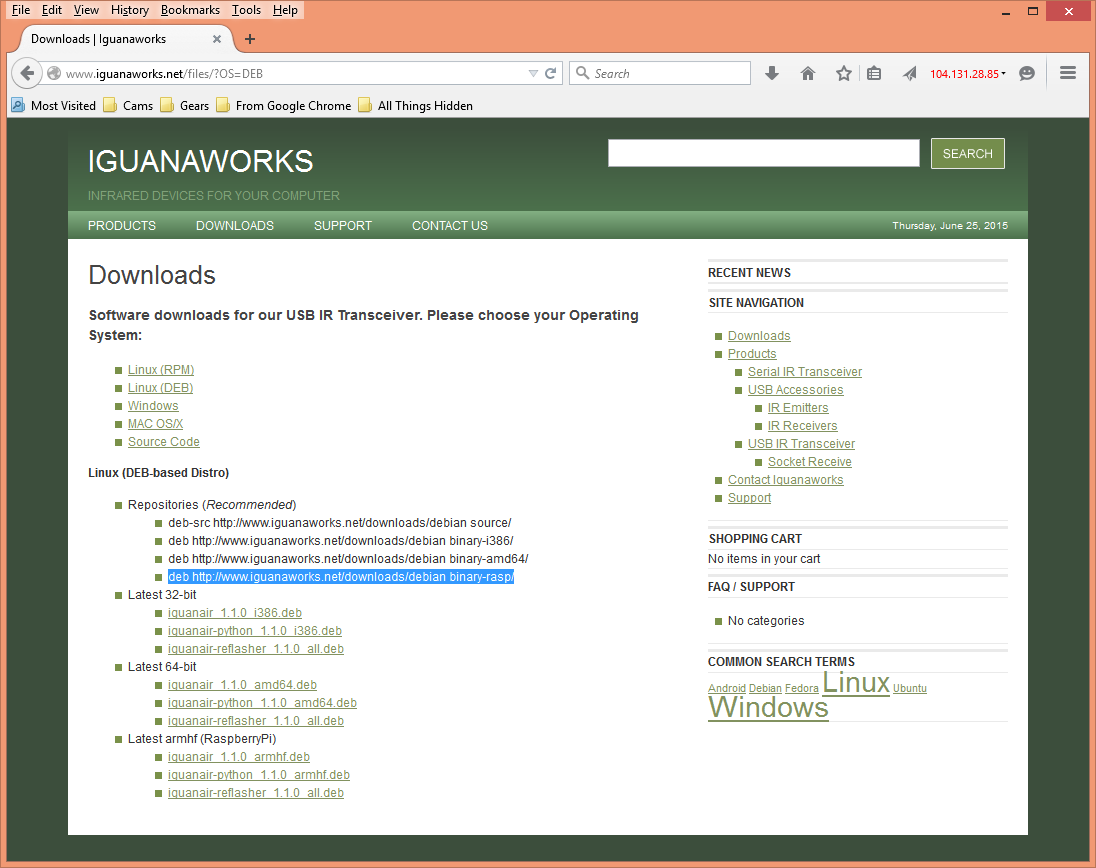
Task: Click the site identity globe icon in address bar
Action: [54, 73]
